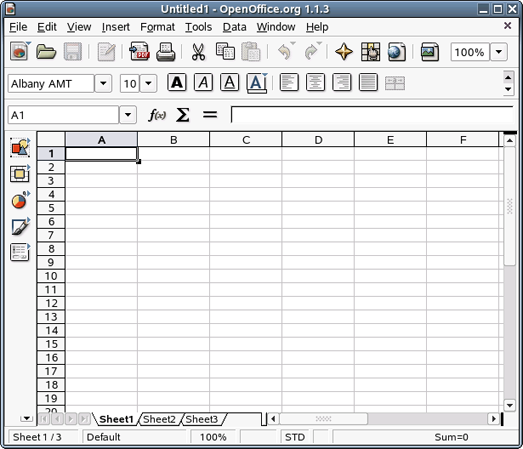Click the vertical scrollbar down arrow
The height and width of the screenshot is (449, 523).
point(509,406)
